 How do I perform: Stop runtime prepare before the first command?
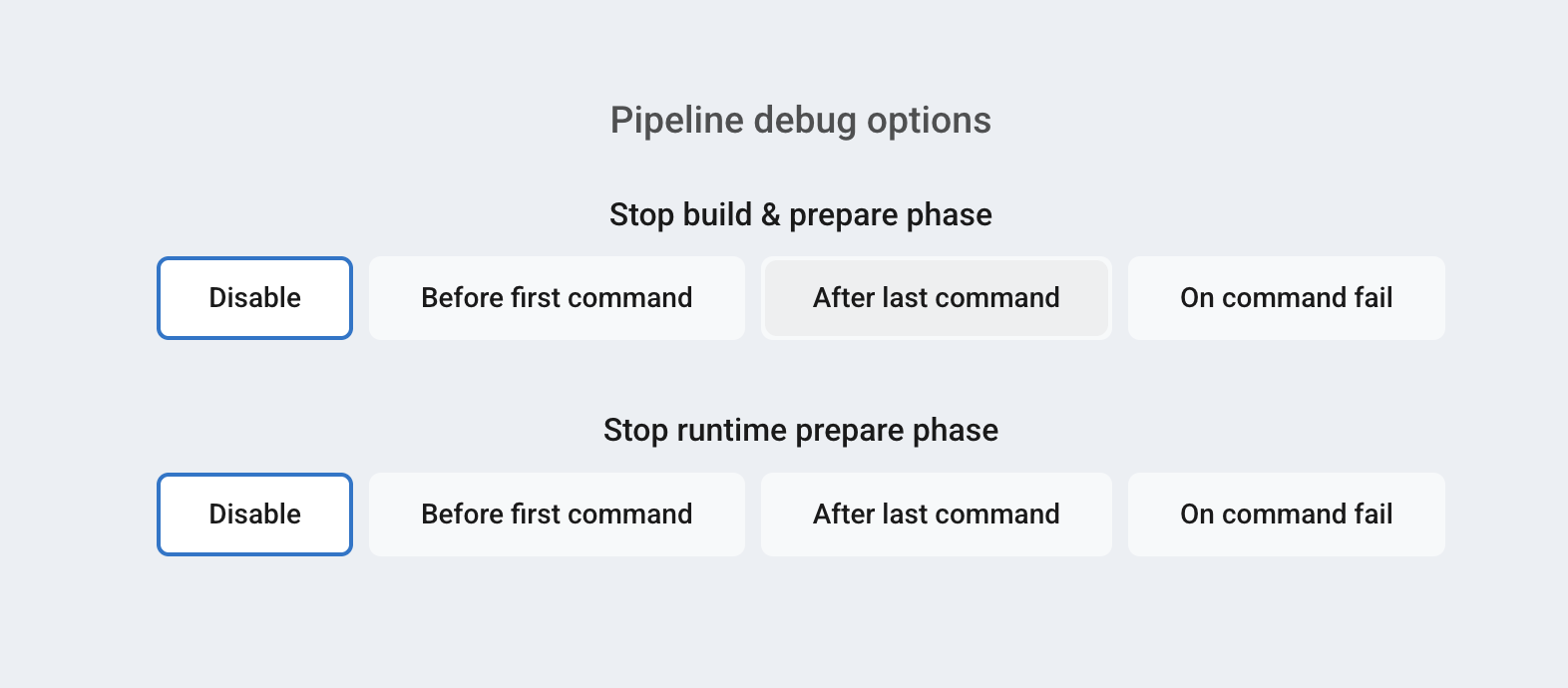click(x=557, y=515)
